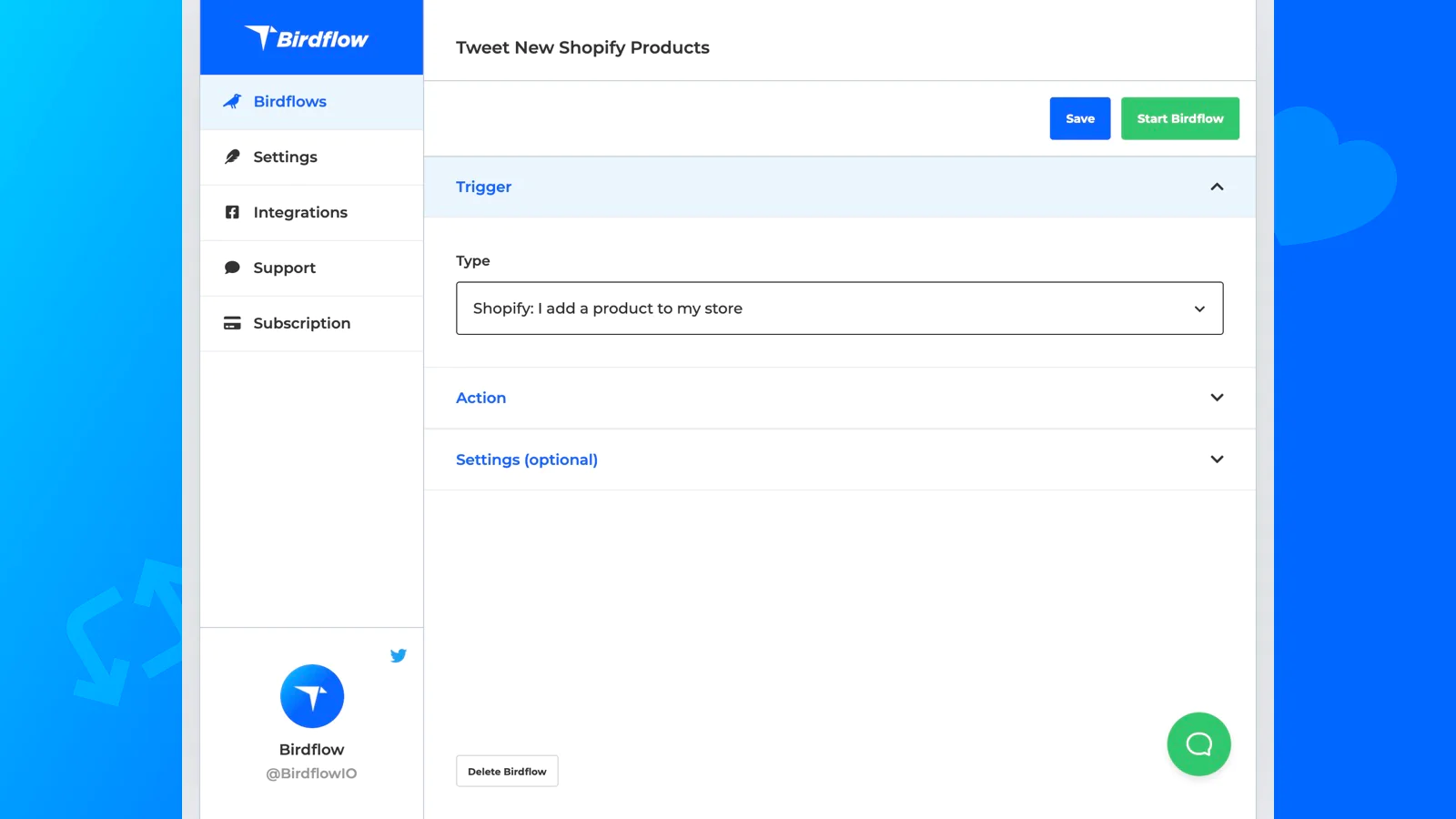Click the Facebook icon beside Integrations
The height and width of the screenshot is (819, 1456).
232,212
